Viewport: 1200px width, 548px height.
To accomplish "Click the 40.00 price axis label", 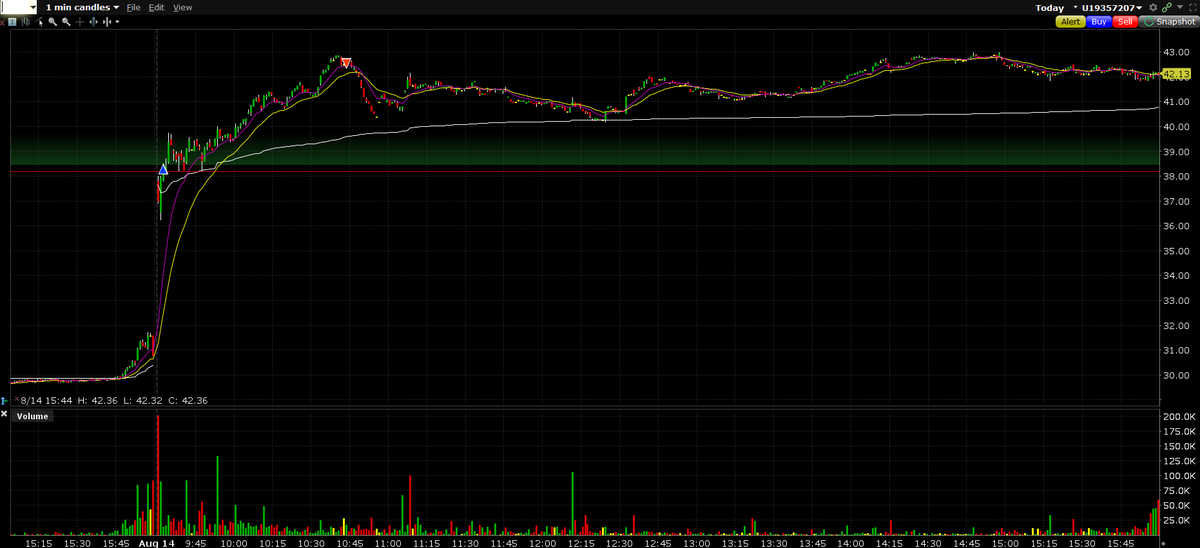I will tap(1174, 127).
